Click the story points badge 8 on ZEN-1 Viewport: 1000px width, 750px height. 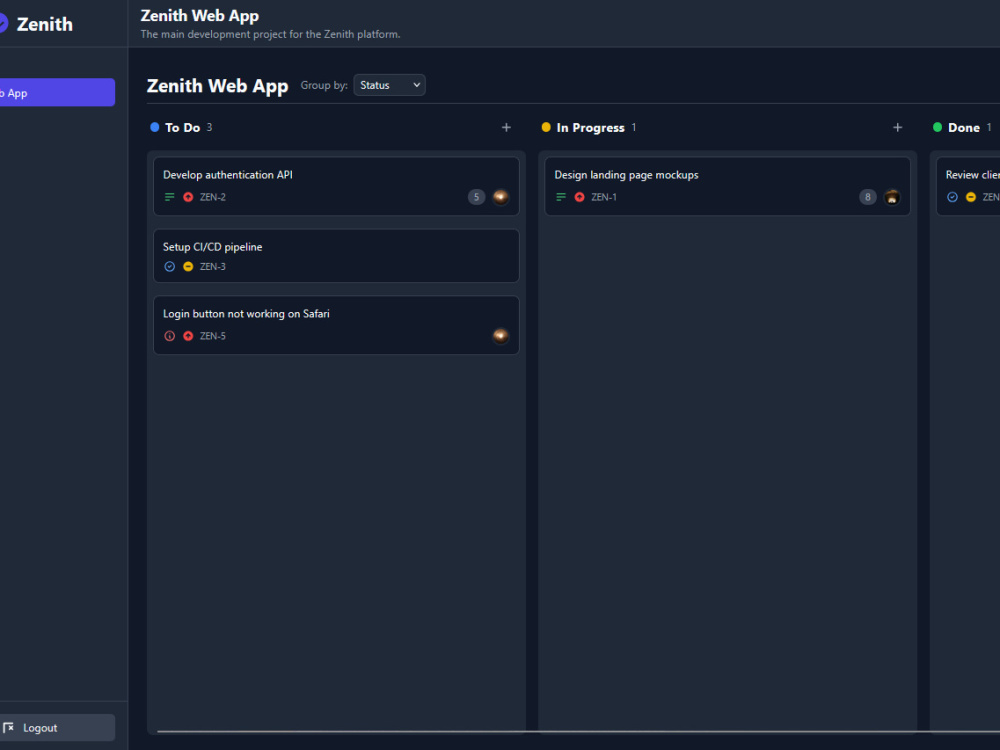(867, 197)
